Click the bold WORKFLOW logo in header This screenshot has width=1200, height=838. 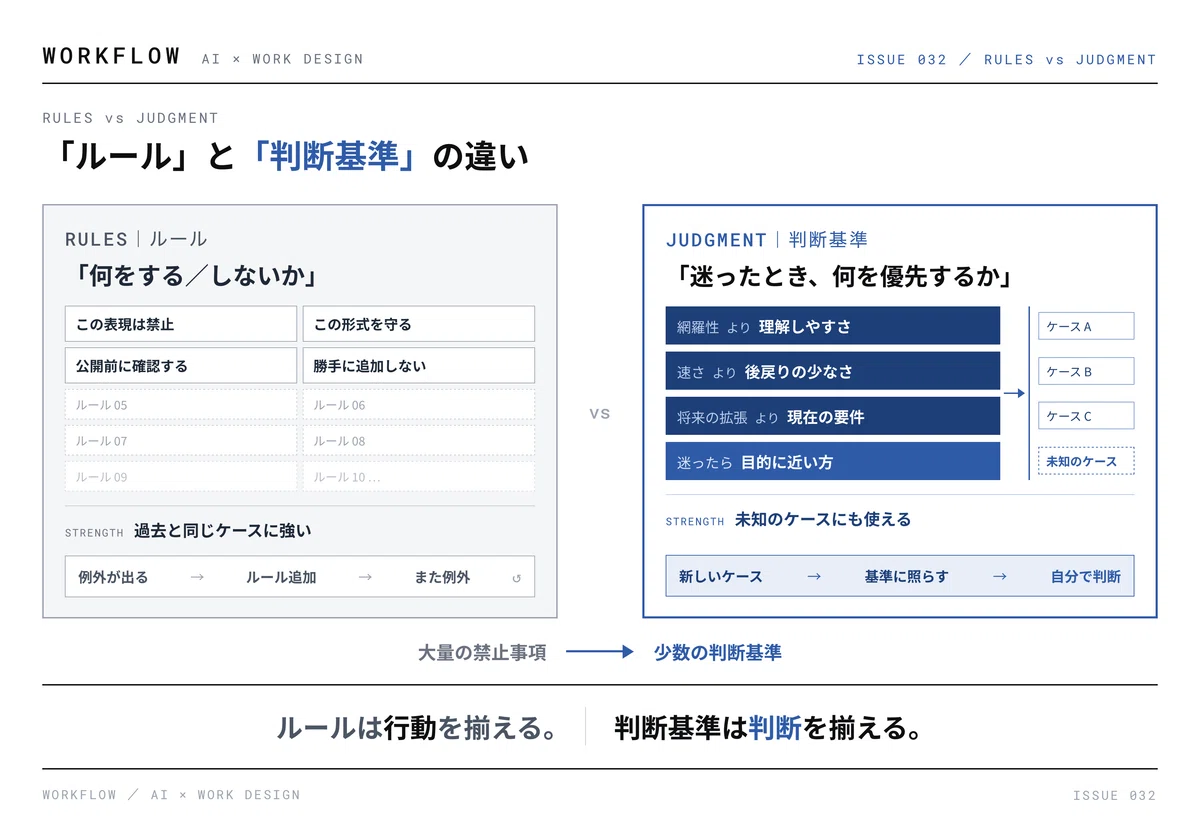(112, 56)
